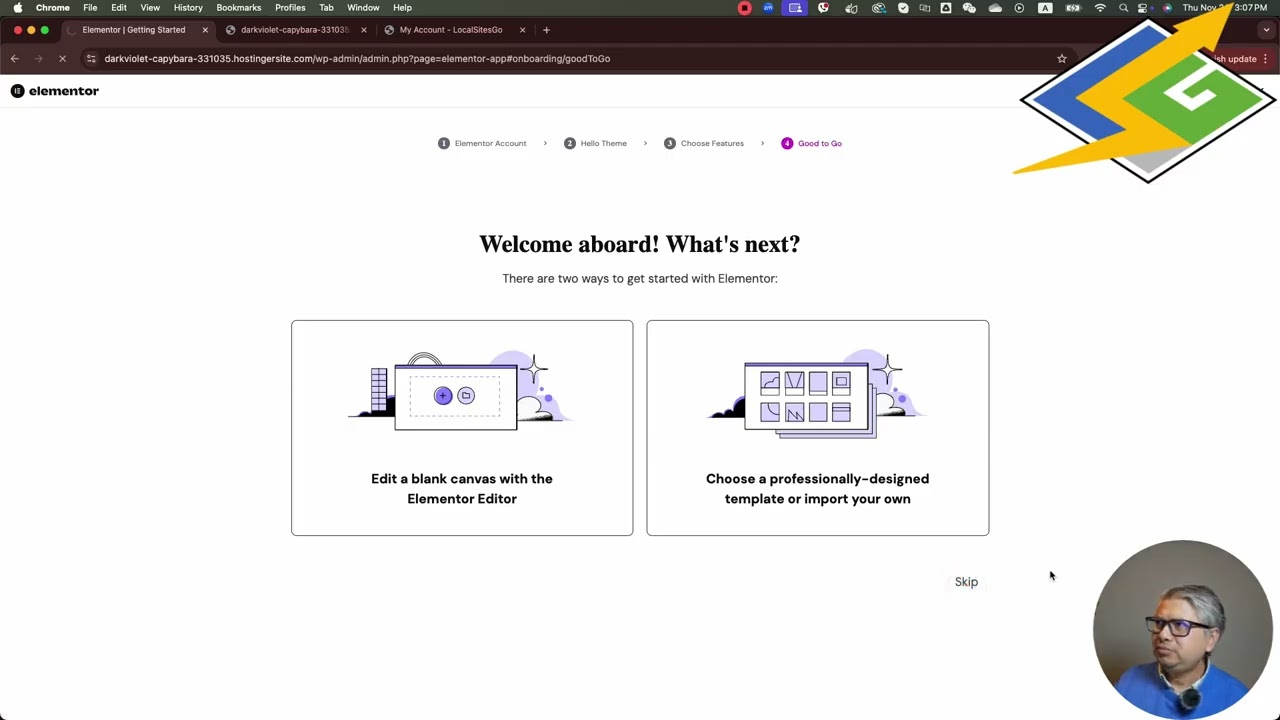Open the Help menu

402,7
